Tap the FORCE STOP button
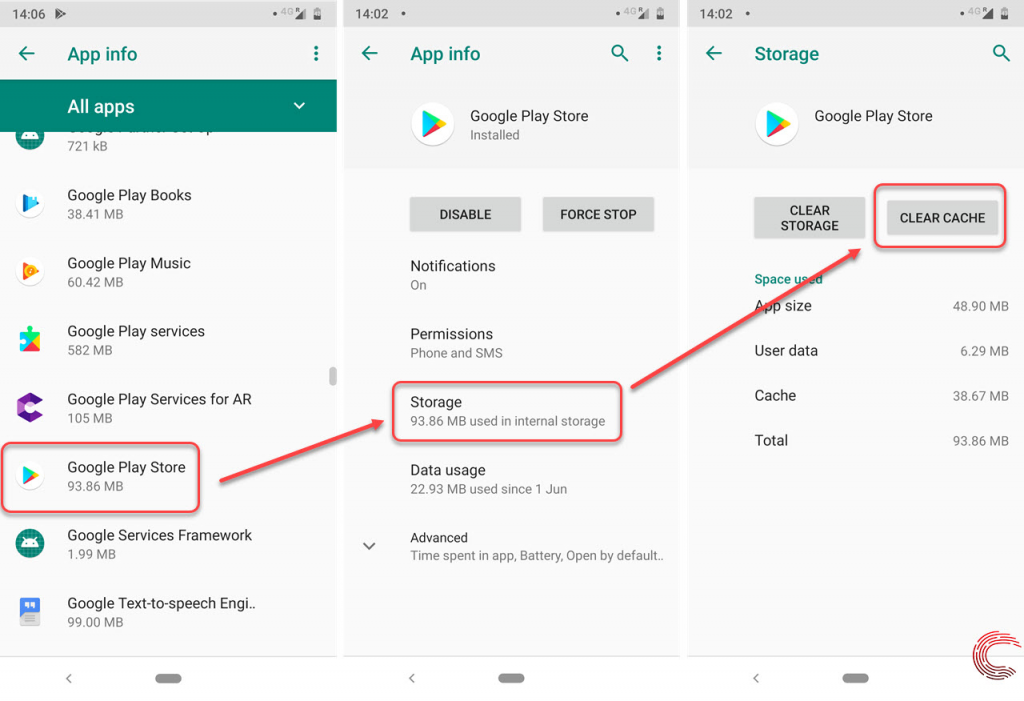The height and width of the screenshot is (701, 1024). point(598,214)
